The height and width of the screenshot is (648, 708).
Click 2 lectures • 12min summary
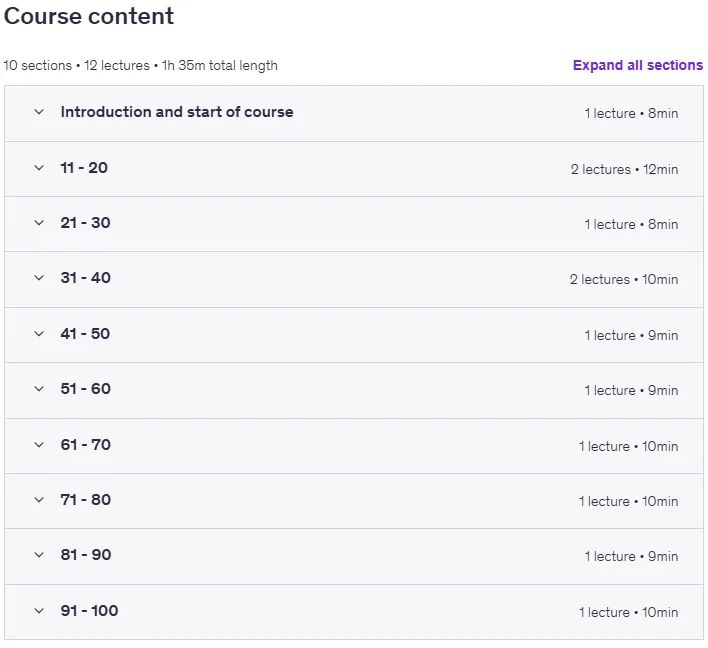coord(624,169)
